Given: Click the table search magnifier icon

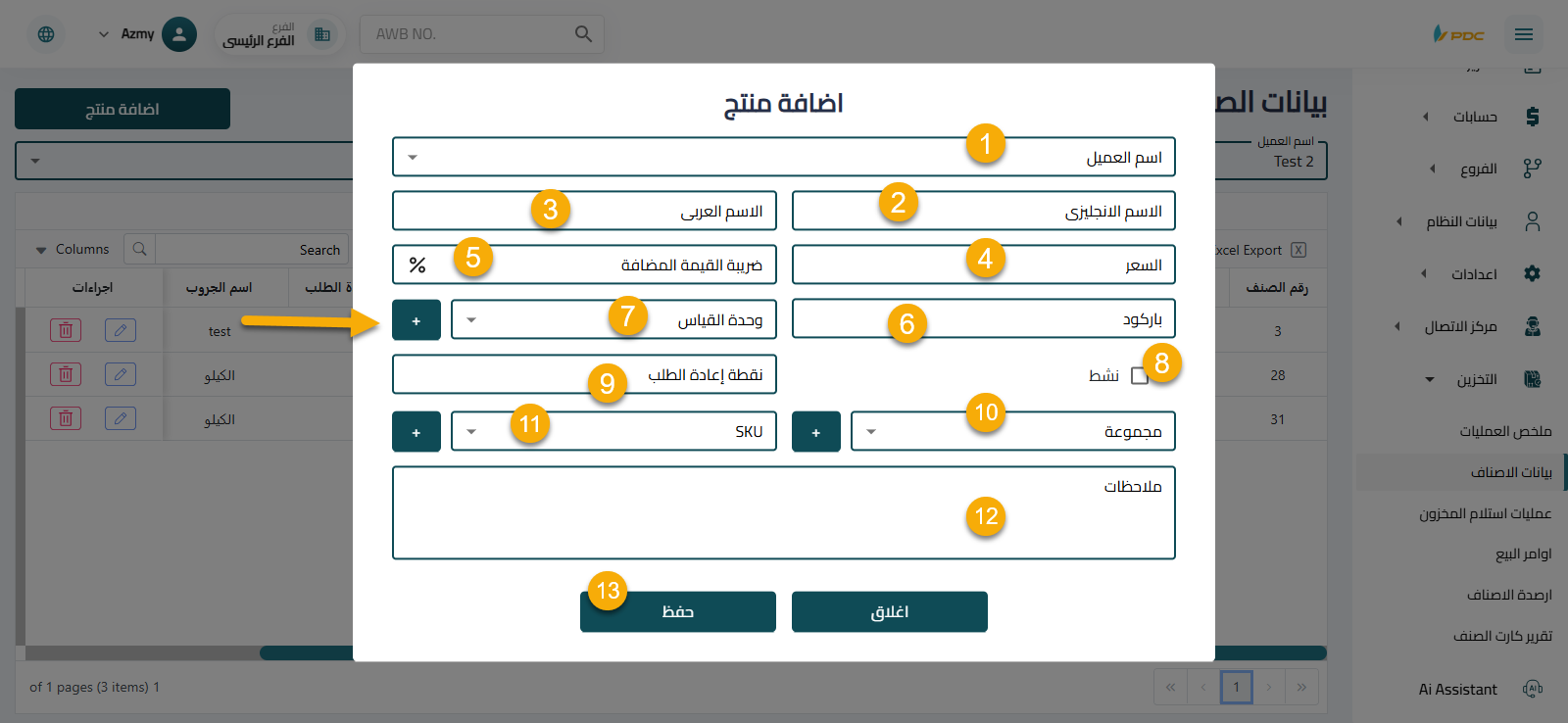Looking at the screenshot, I should point(139,249).
